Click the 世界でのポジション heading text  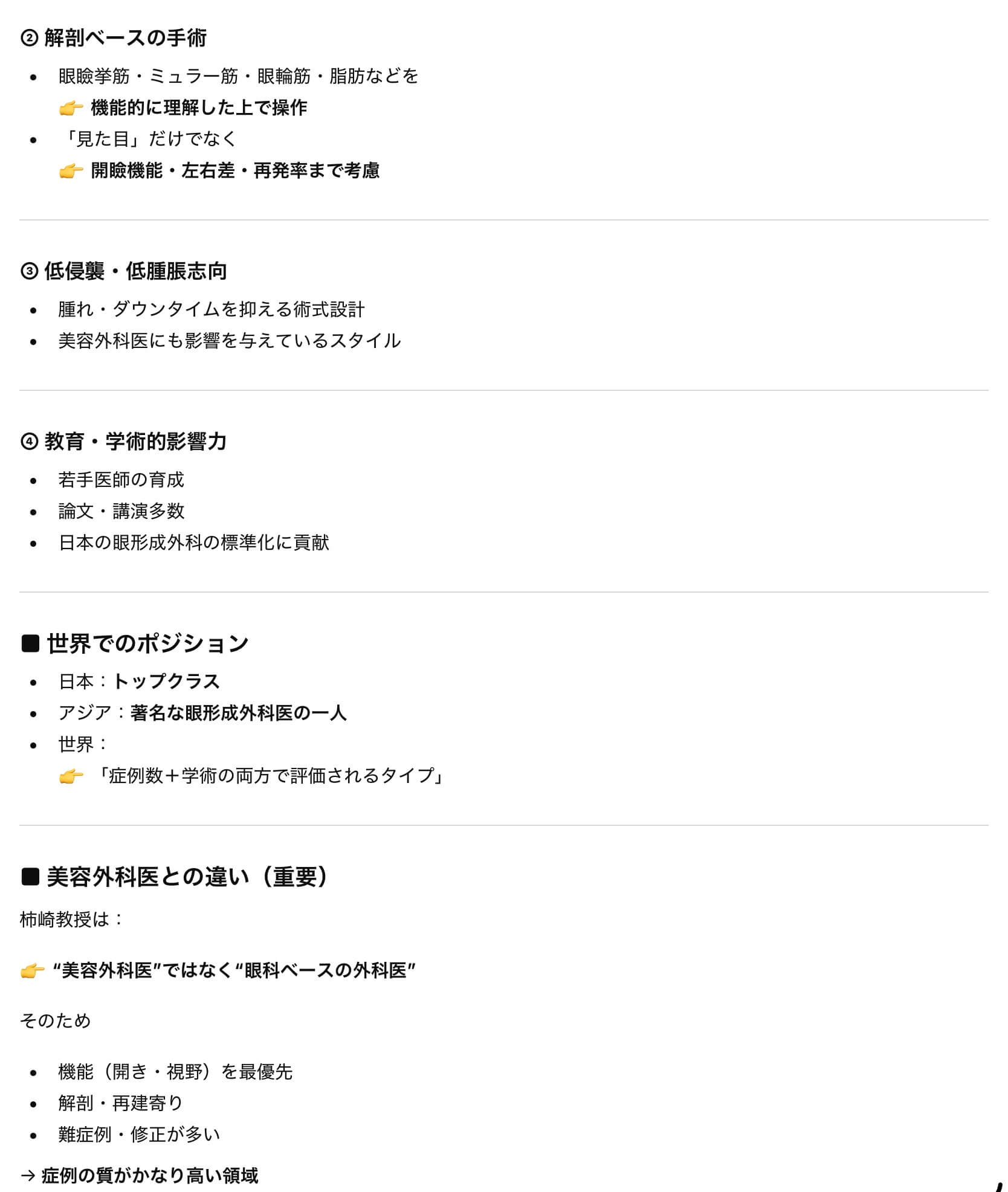[148, 643]
